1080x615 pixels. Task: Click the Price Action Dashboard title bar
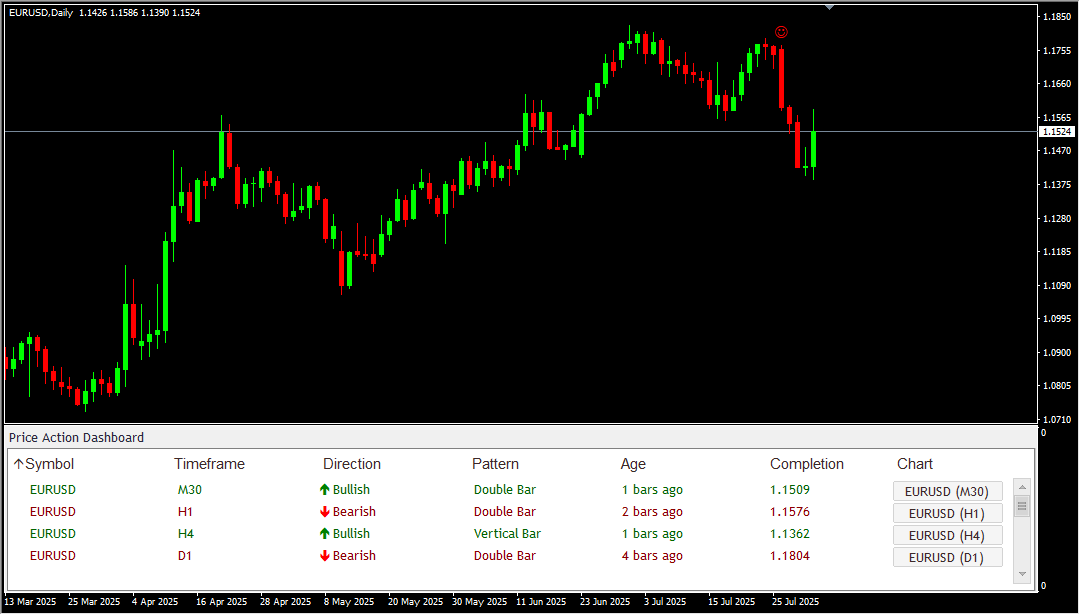pyautogui.click(x=76, y=437)
